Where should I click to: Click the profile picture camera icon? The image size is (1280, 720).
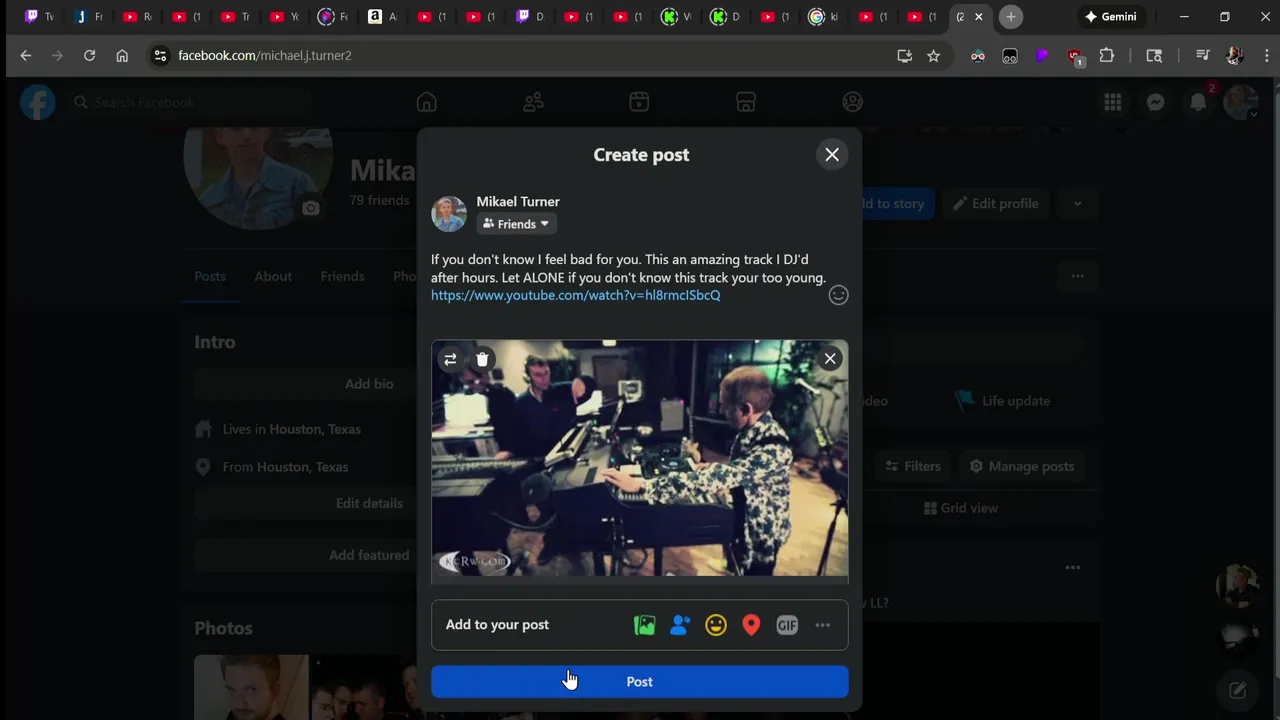tap(311, 208)
